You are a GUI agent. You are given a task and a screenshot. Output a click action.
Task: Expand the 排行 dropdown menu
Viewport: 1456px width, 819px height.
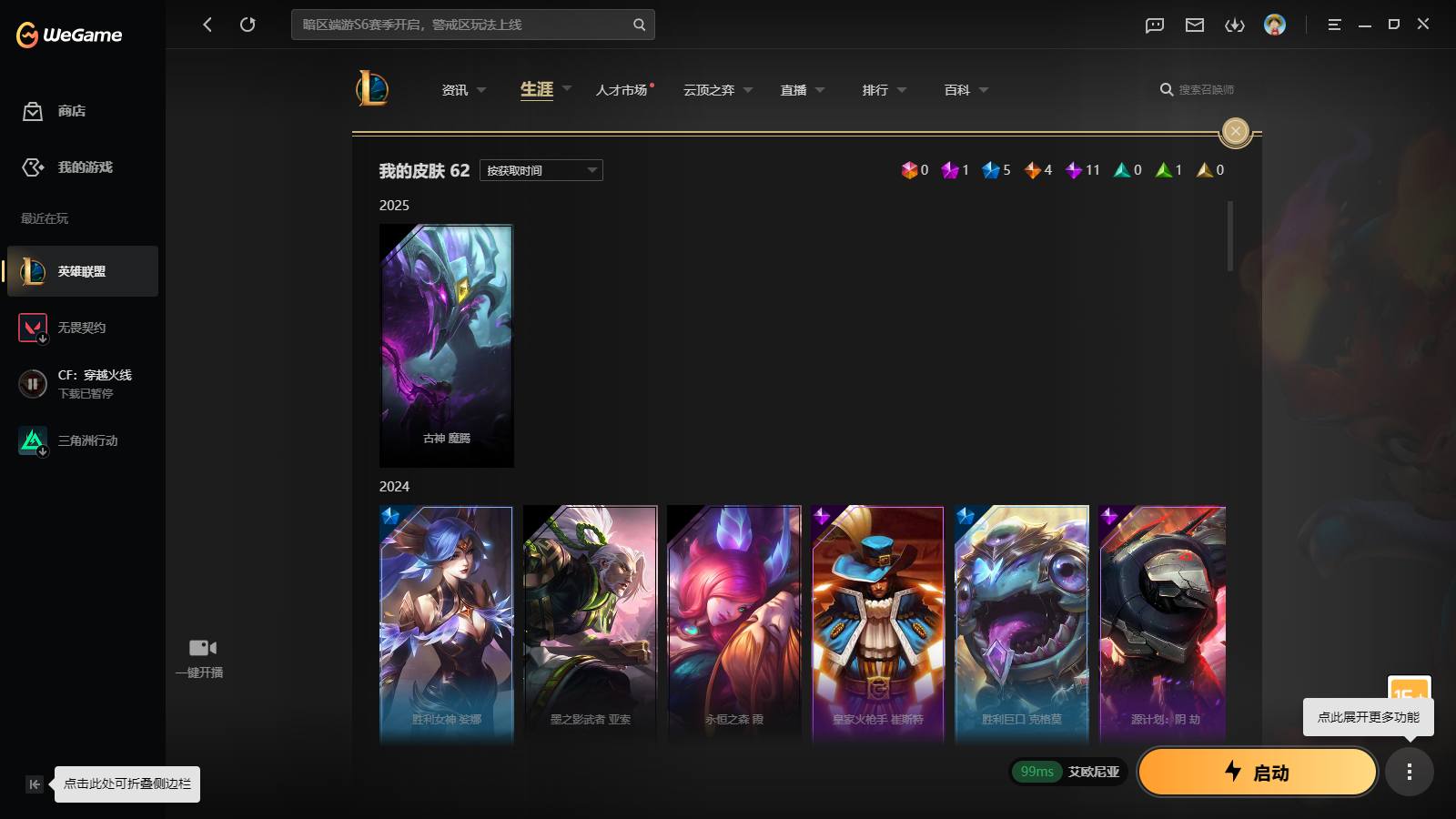(885, 90)
